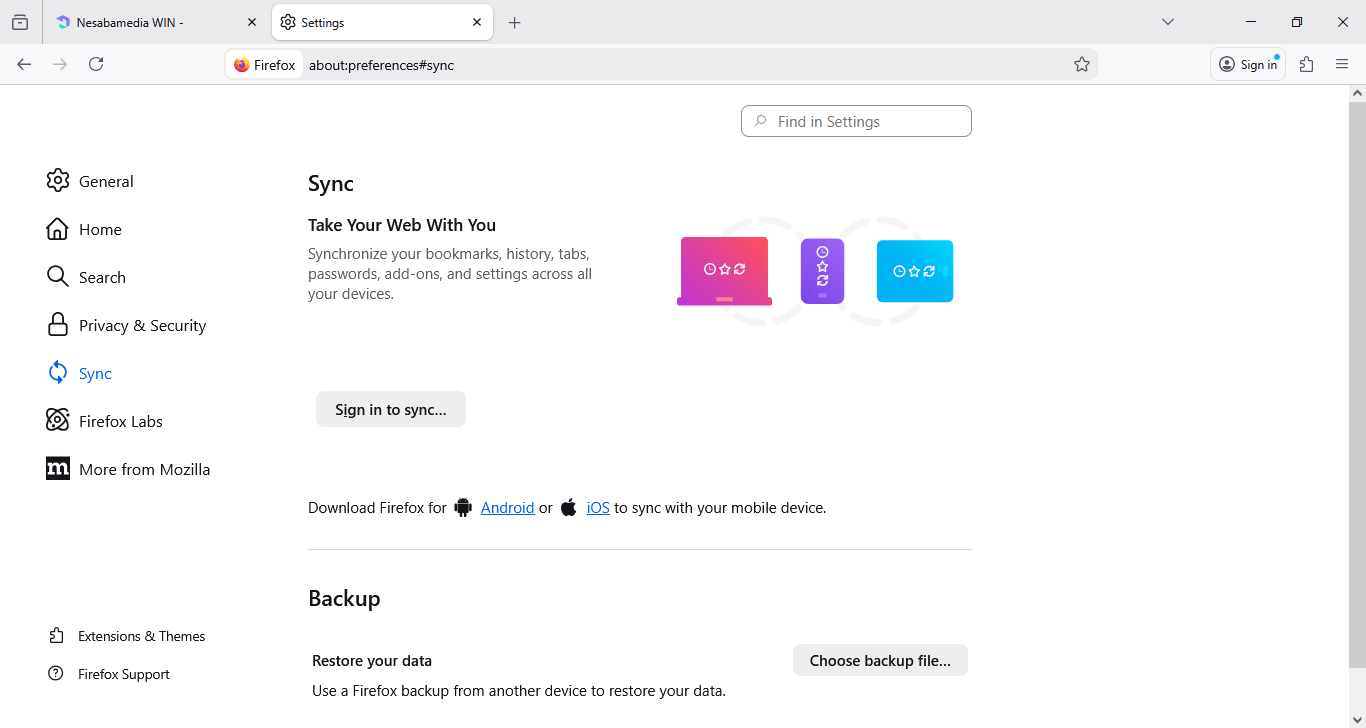This screenshot has height=728, width=1366.
Task: Open the General settings category
Action: click(105, 181)
